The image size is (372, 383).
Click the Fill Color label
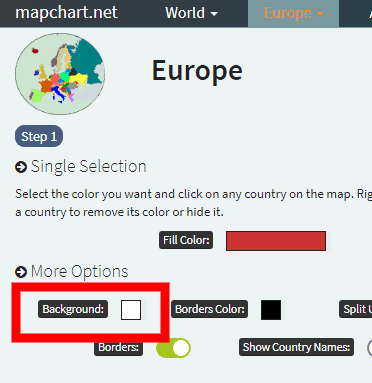[186, 240]
